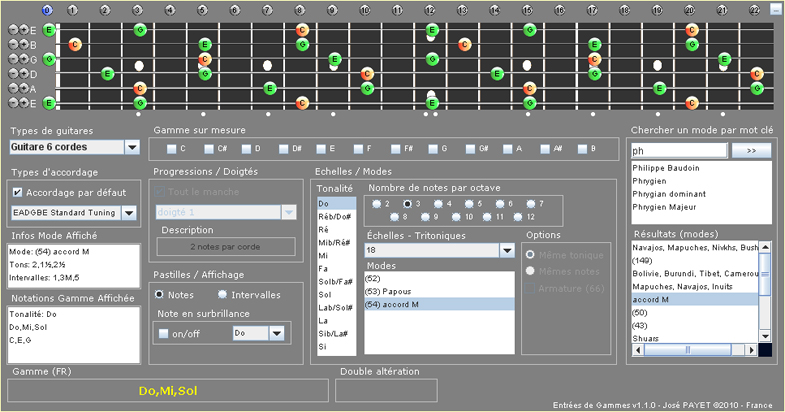
Task: Toggle the Accordage par défaut checkbox
Action: 17,193
